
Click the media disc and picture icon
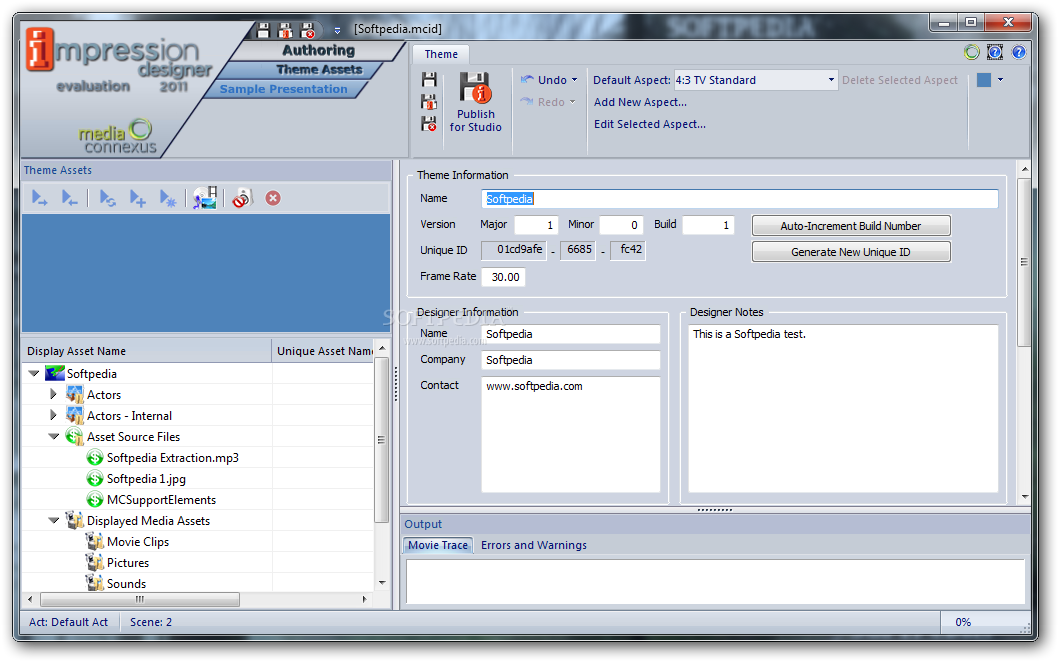[x=205, y=198]
